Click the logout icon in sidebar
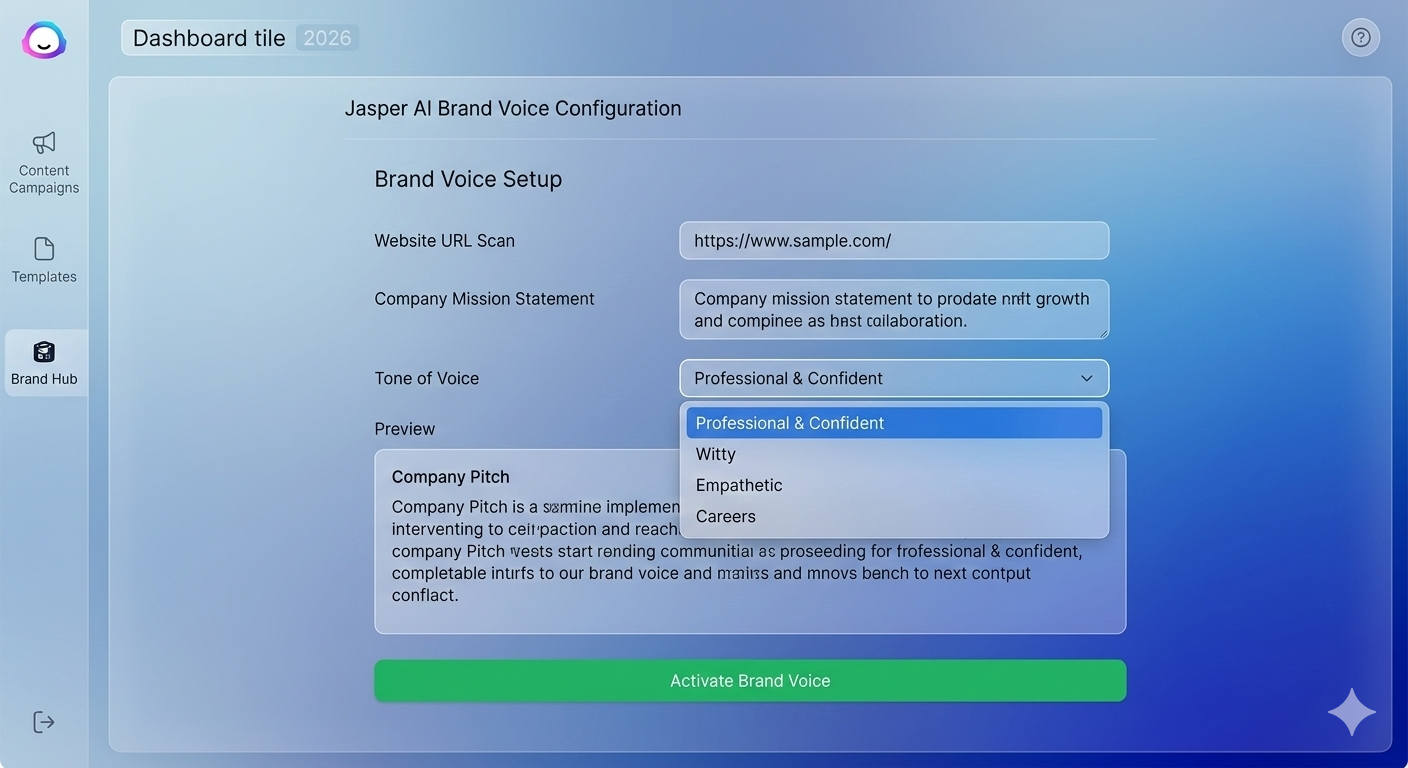1408x768 pixels. (44, 722)
